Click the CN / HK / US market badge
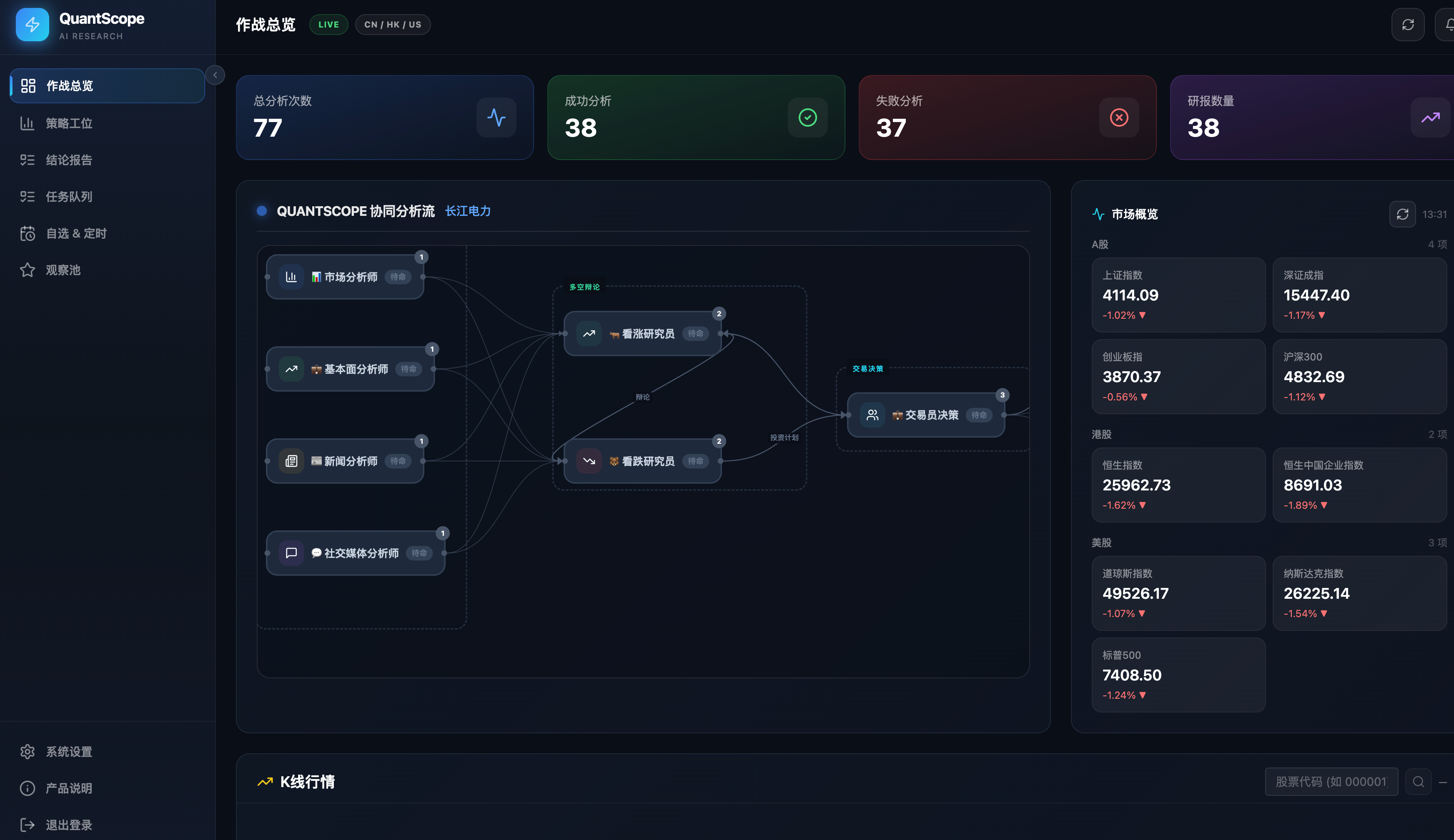1454x840 pixels. pos(393,25)
